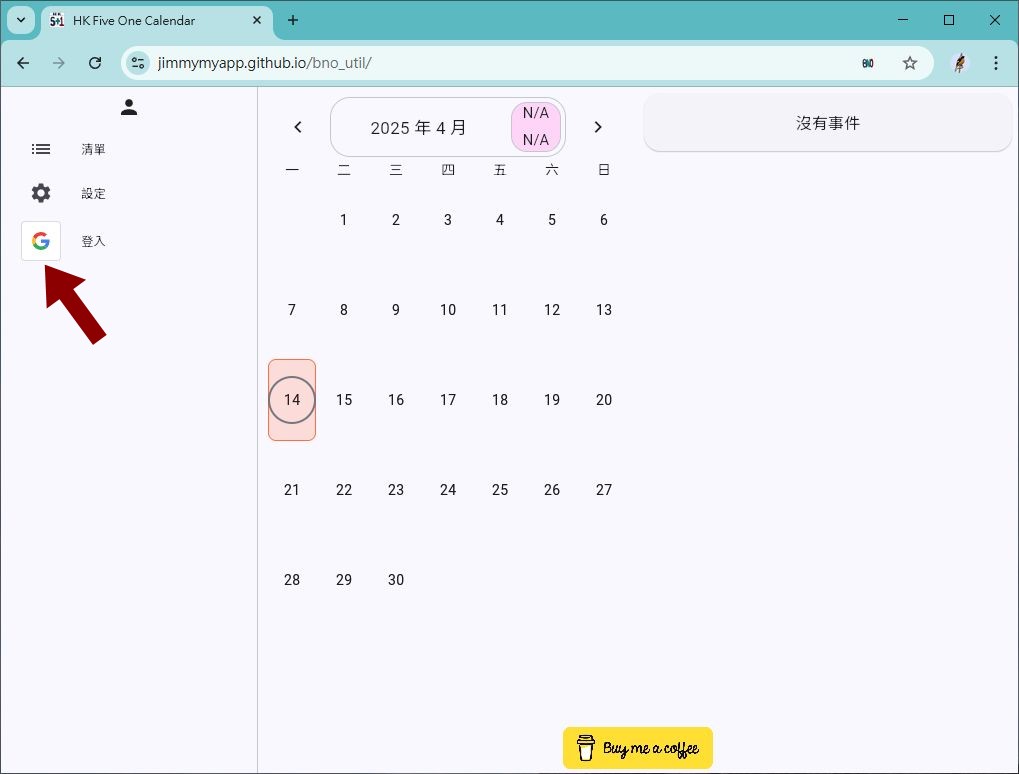The height and width of the screenshot is (774, 1019).
Task: Click the Google sign-in logo button
Action: click(41, 241)
